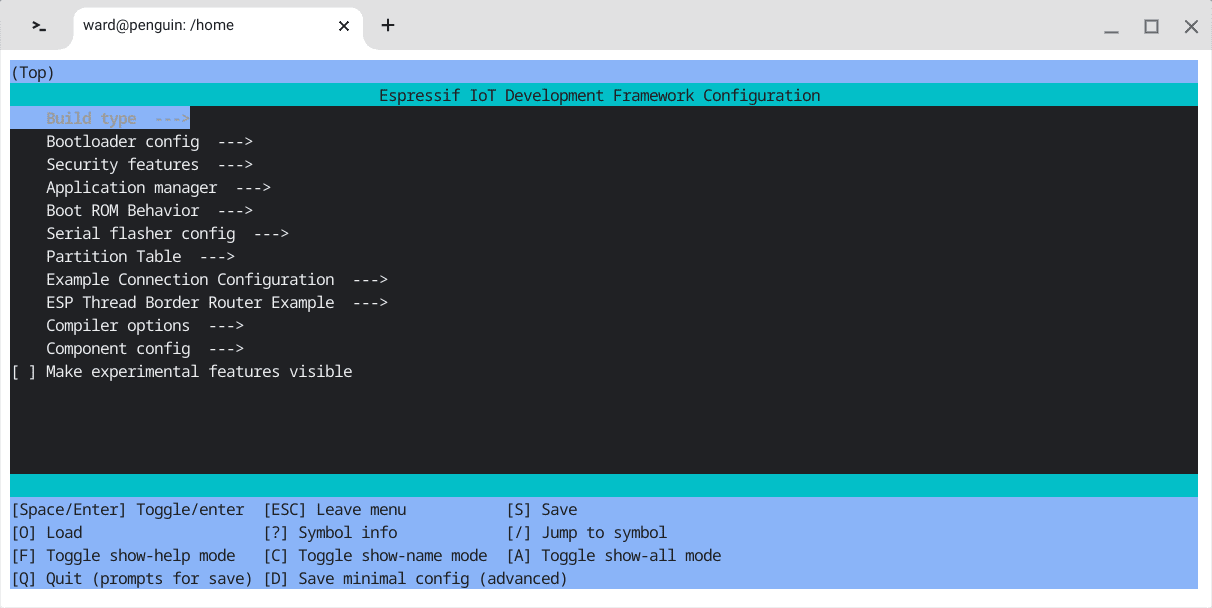This screenshot has width=1212, height=608.
Task: Click the [O] Load hint
Action: coord(47,533)
